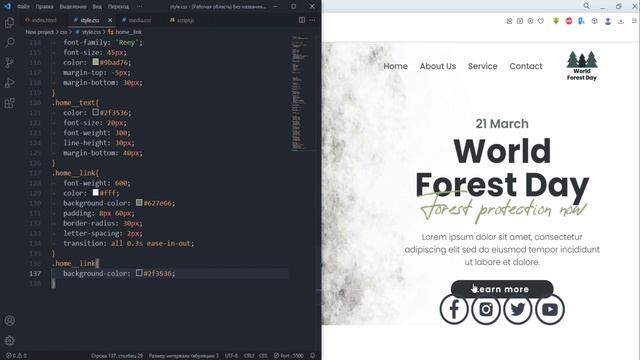Open the Explorer view in VS Code sidebar

click(x=9, y=22)
